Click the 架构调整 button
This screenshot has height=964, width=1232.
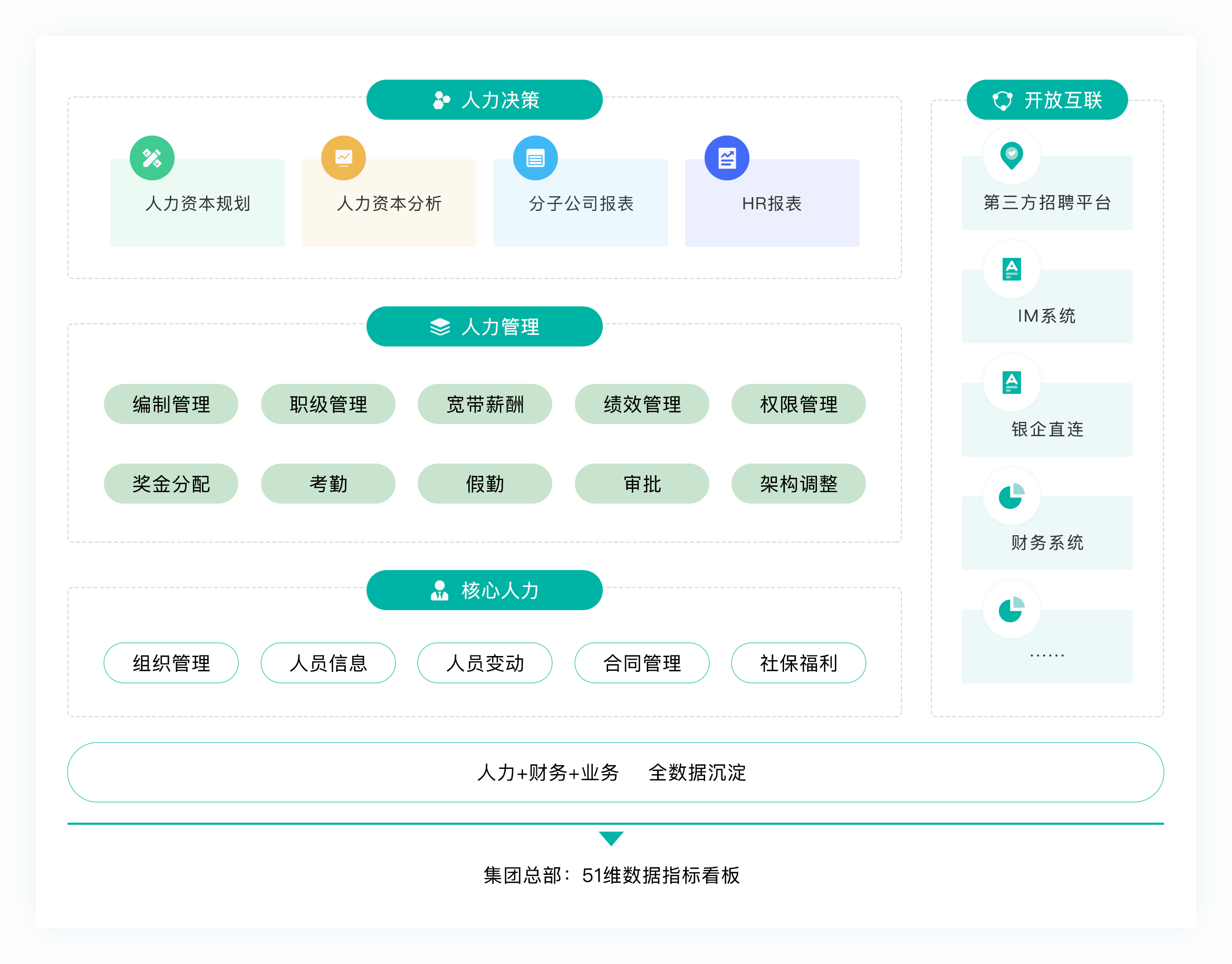click(x=798, y=484)
